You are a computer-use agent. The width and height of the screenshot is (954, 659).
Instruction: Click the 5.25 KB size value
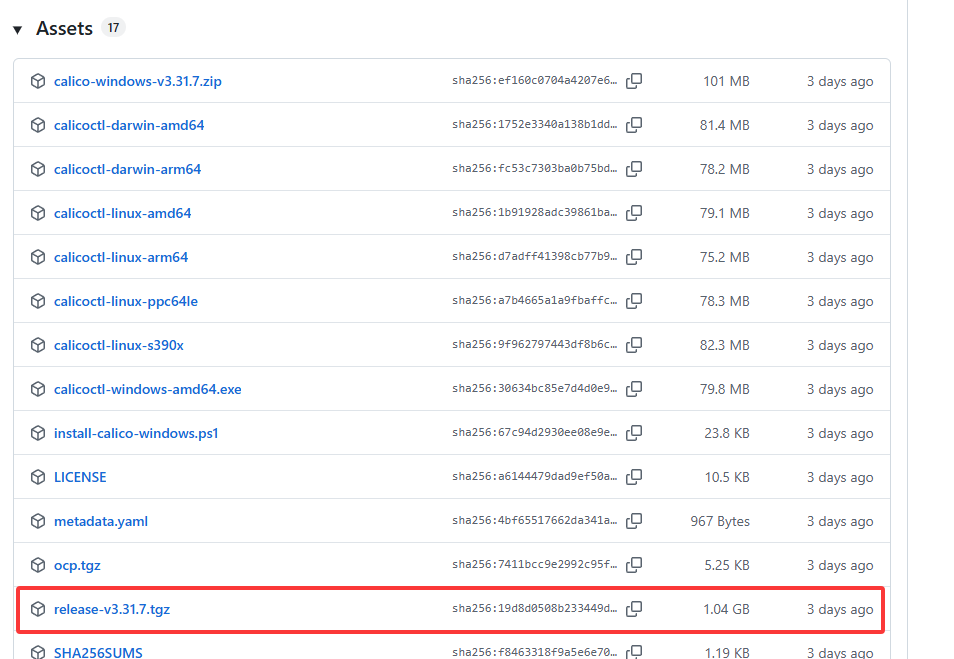tap(726, 565)
